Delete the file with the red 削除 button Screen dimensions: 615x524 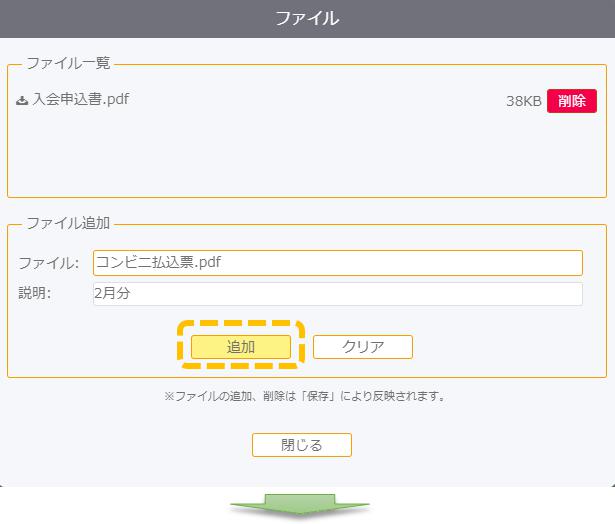click(572, 101)
